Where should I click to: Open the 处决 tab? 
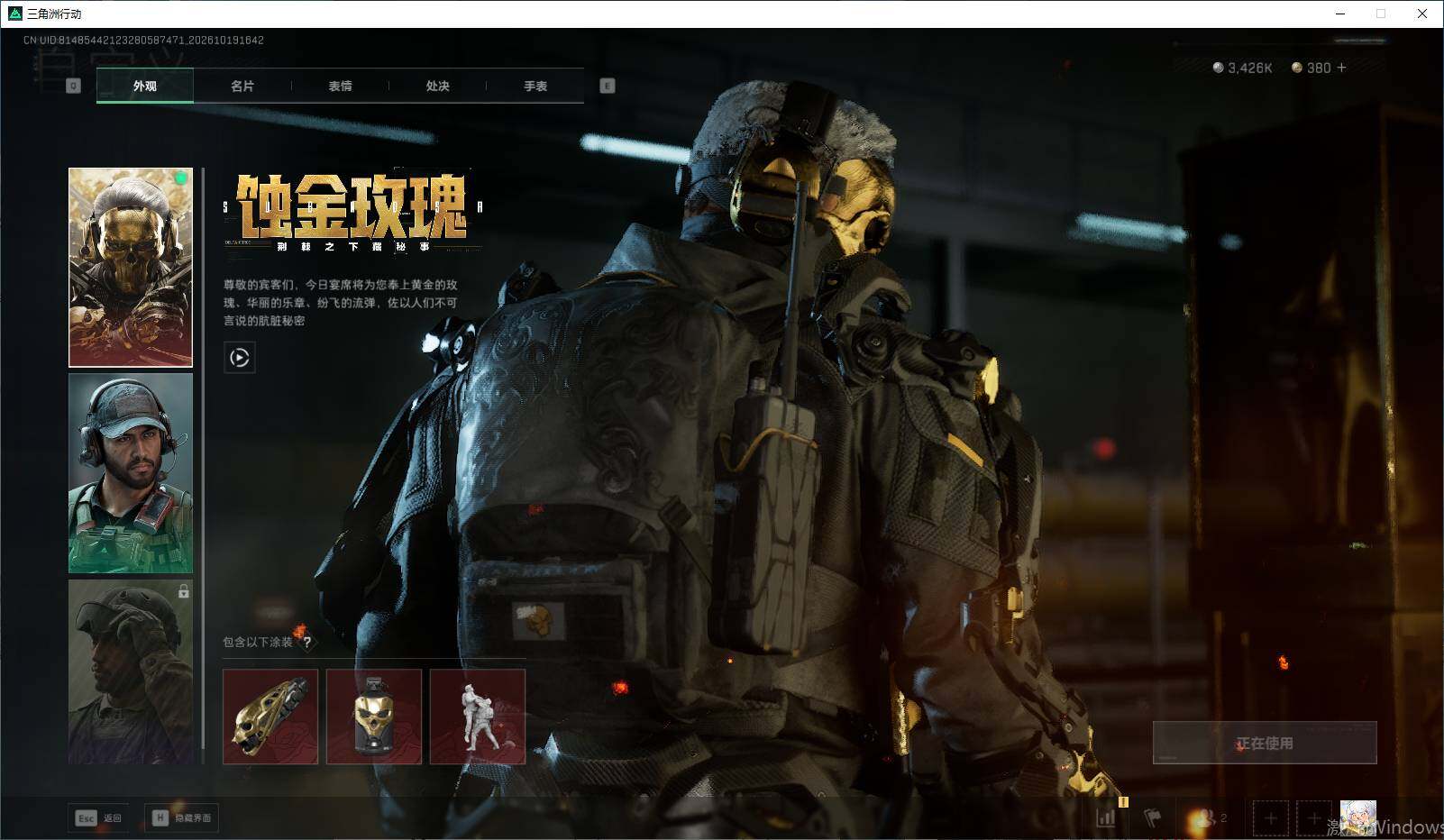[x=437, y=86]
